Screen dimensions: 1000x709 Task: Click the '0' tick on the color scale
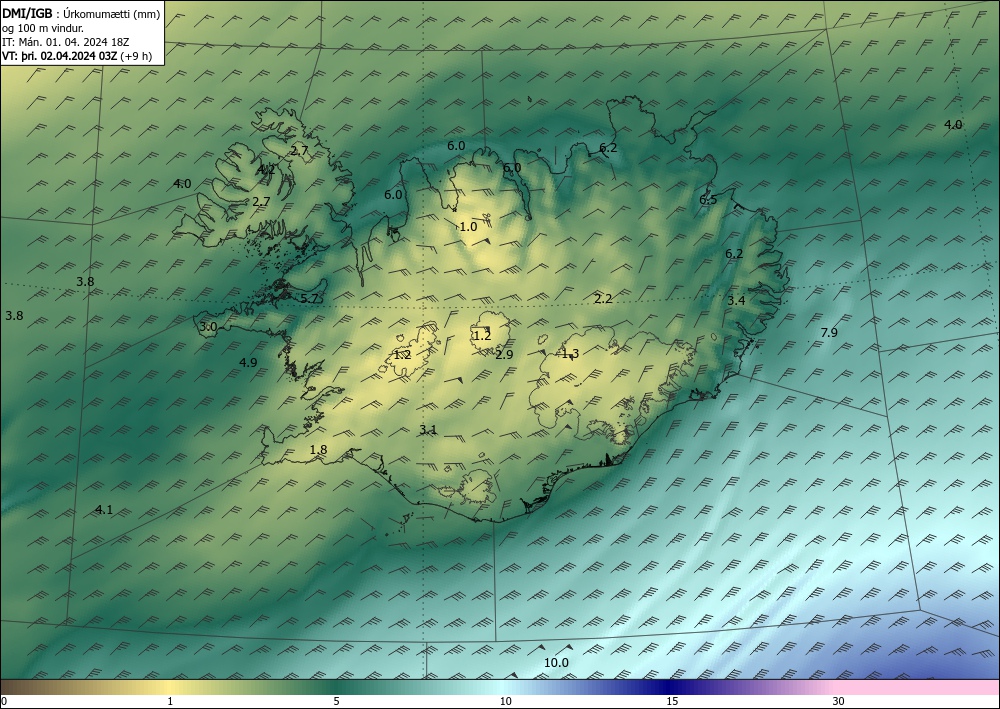[4, 702]
